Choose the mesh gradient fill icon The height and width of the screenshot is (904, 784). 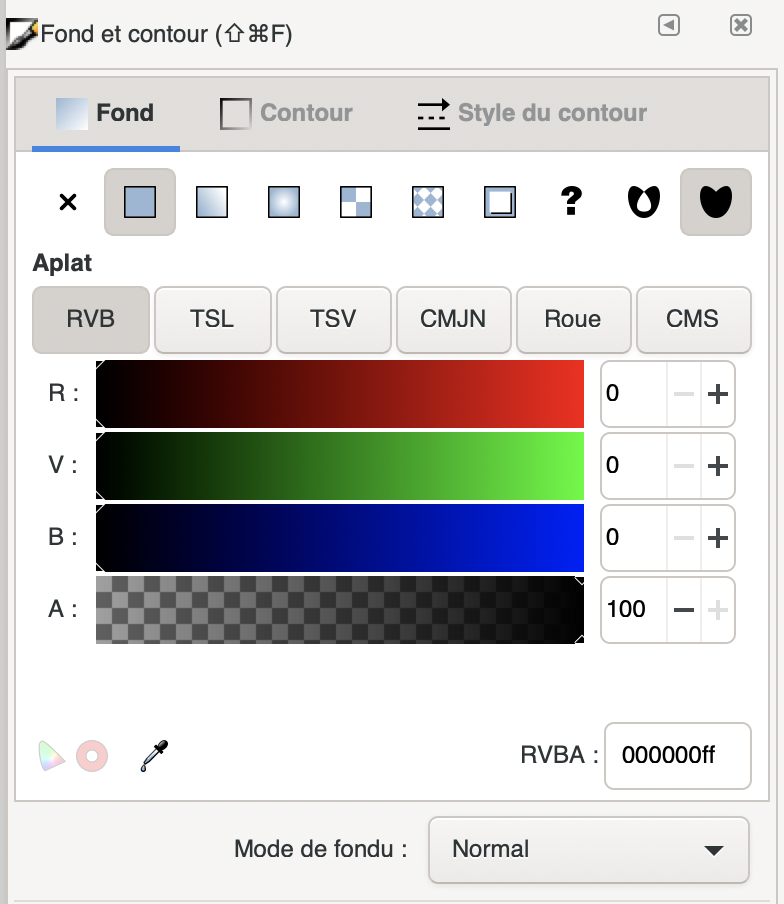click(x=356, y=202)
